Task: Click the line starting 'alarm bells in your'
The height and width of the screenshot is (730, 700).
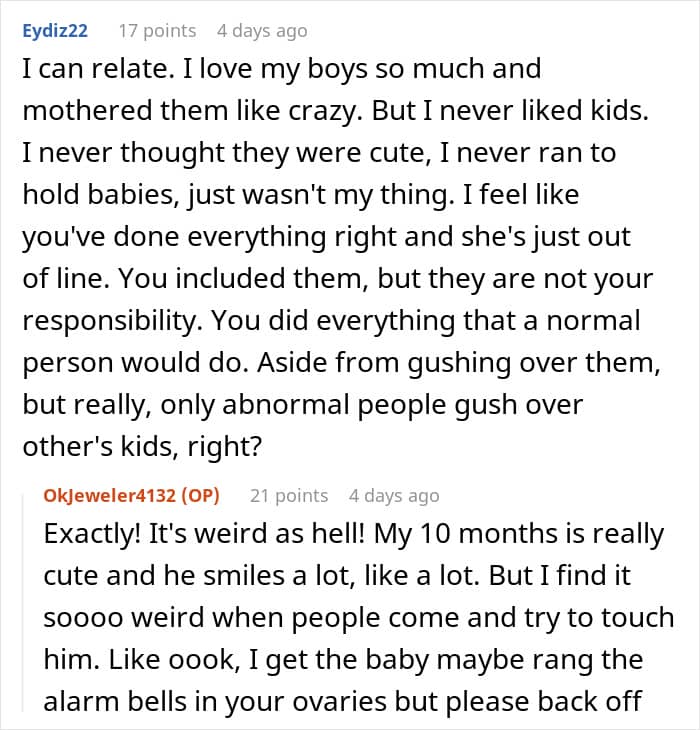Action: click(x=343, y=702)
